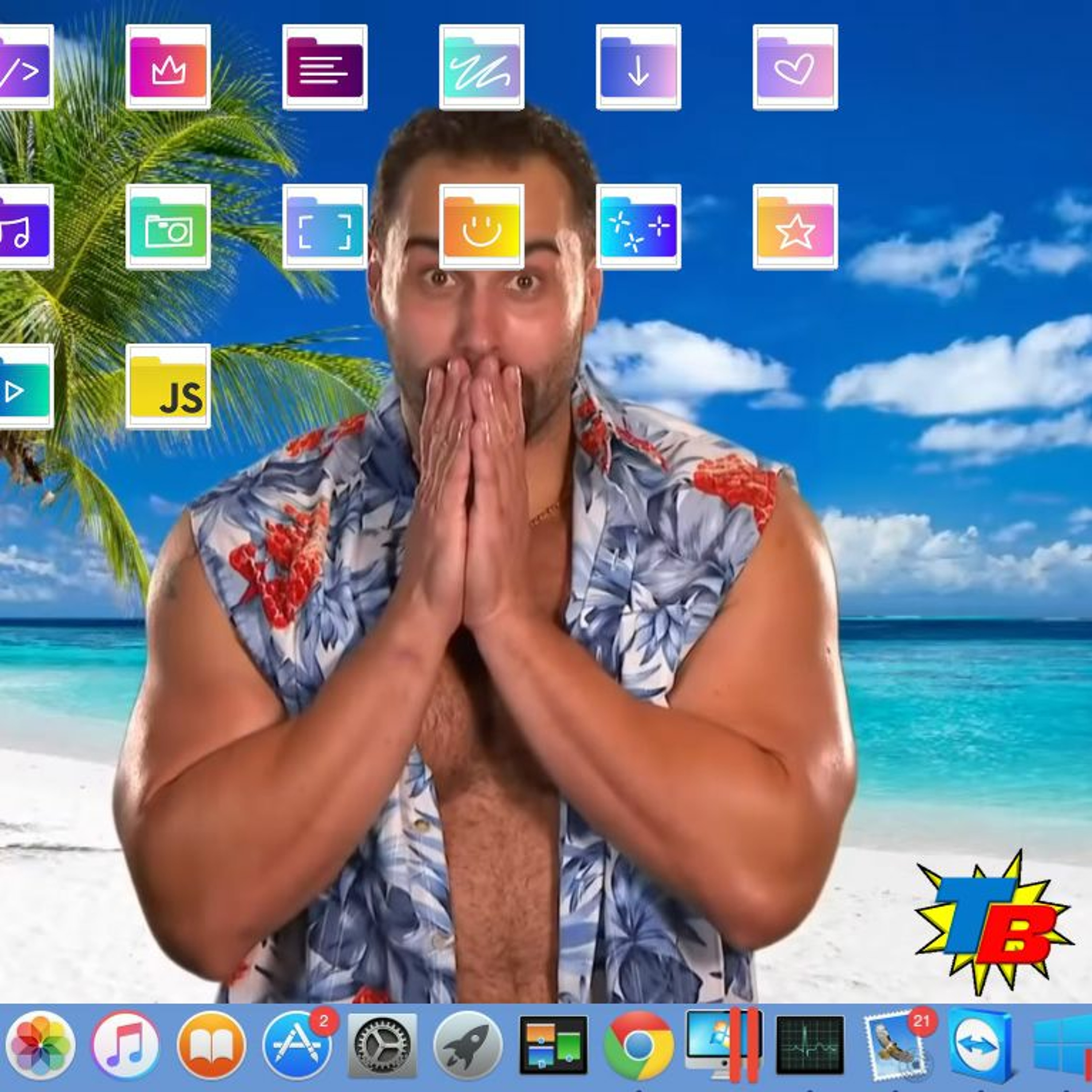1092x1092 pixels.
Task: Open the blue sparkles folder icon
Action: (639, 227)
